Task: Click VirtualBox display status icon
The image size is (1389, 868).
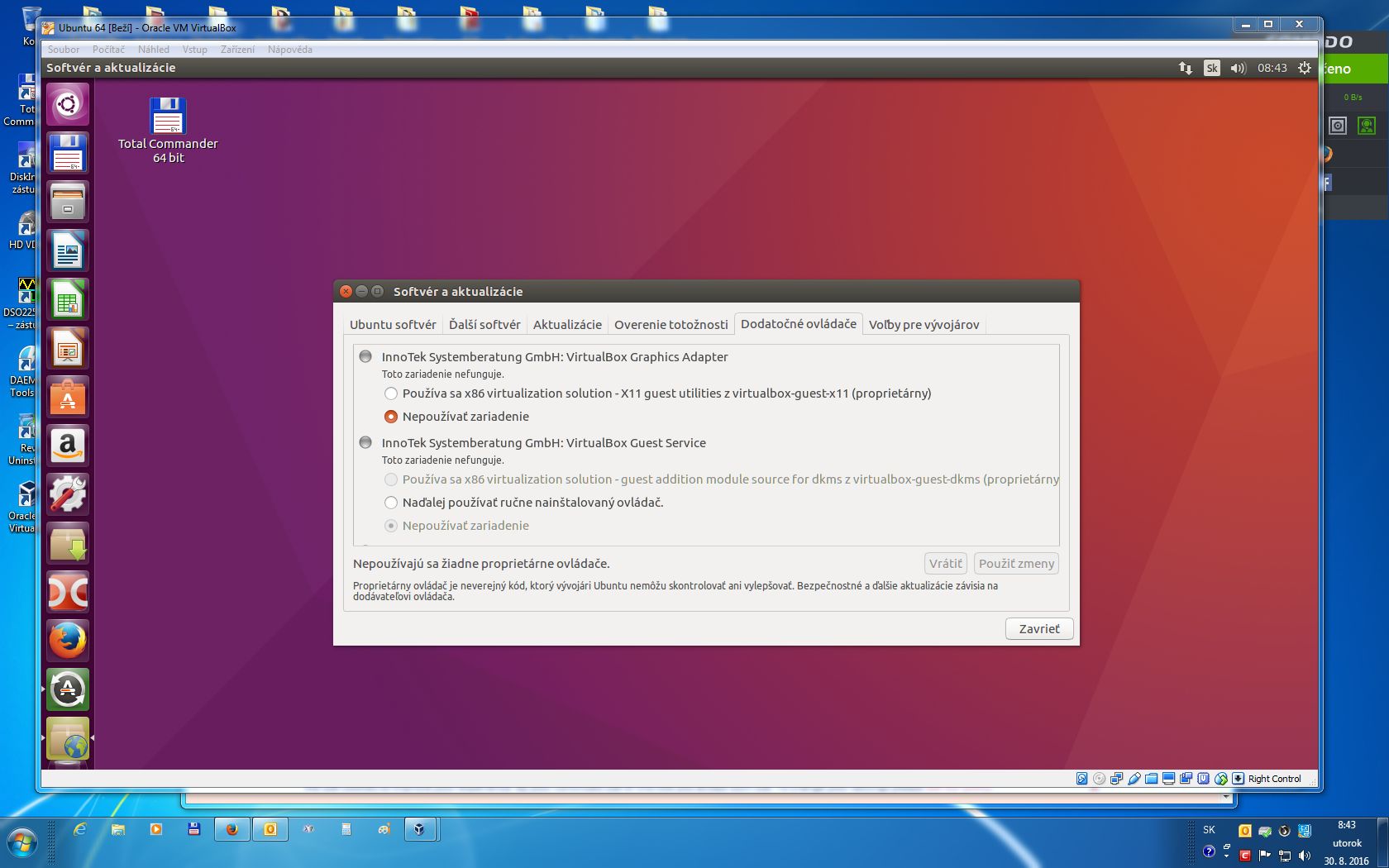Action: click(1169, 779)
